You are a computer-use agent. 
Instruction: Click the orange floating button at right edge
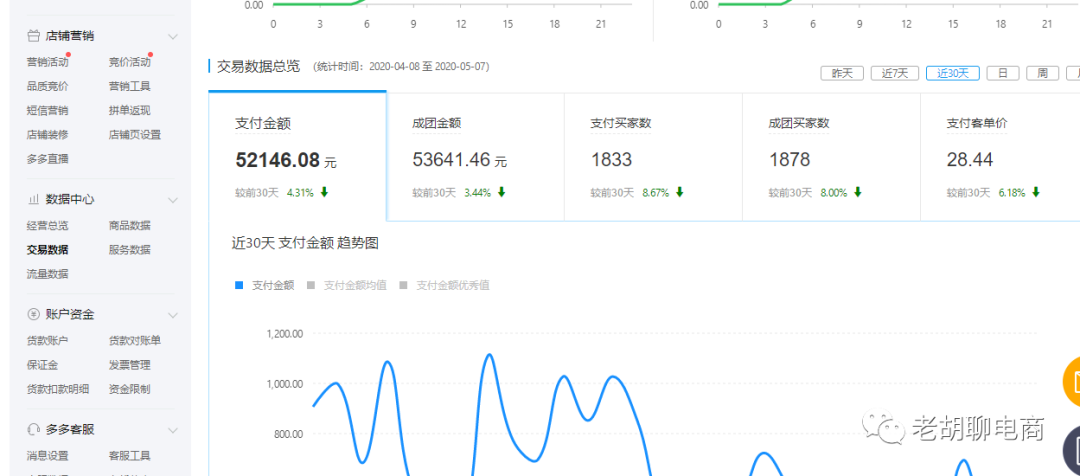click(1072, 382)
